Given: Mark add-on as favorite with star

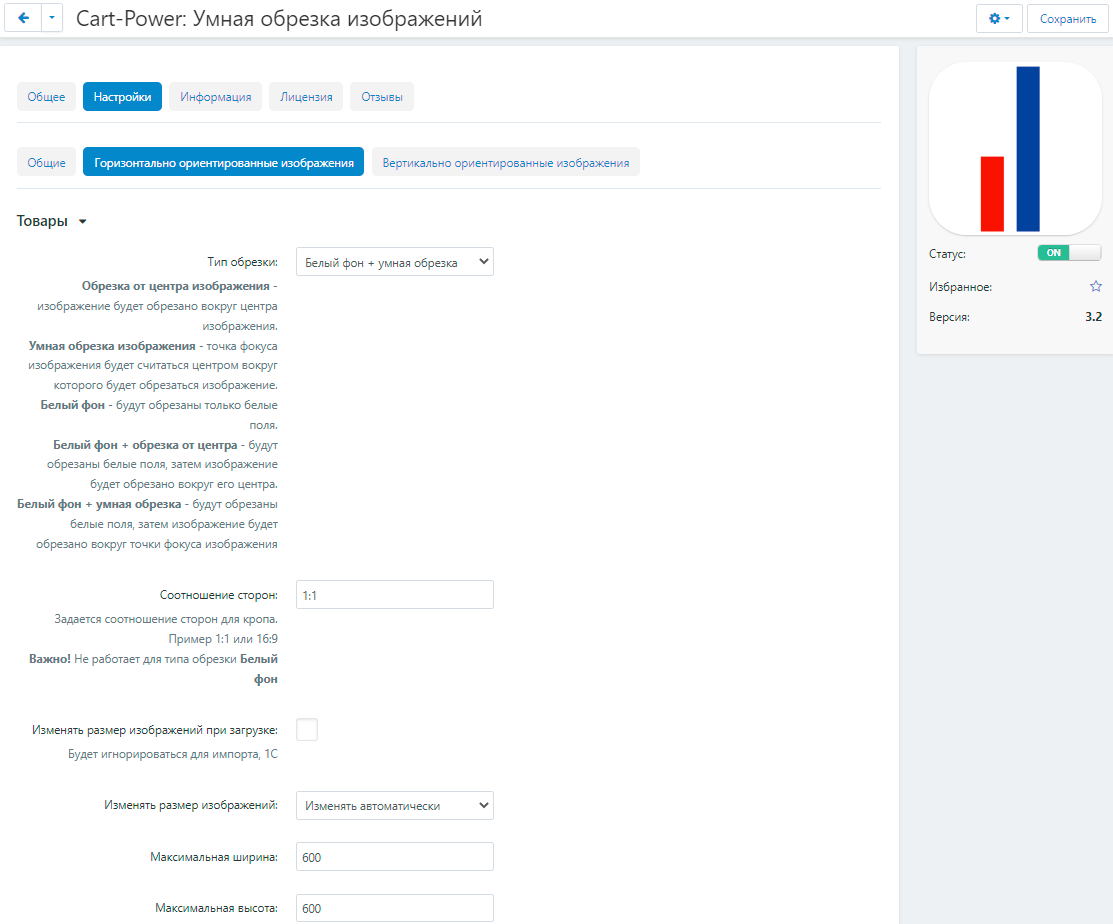Looking at the screenshot, I should 1095,286.
